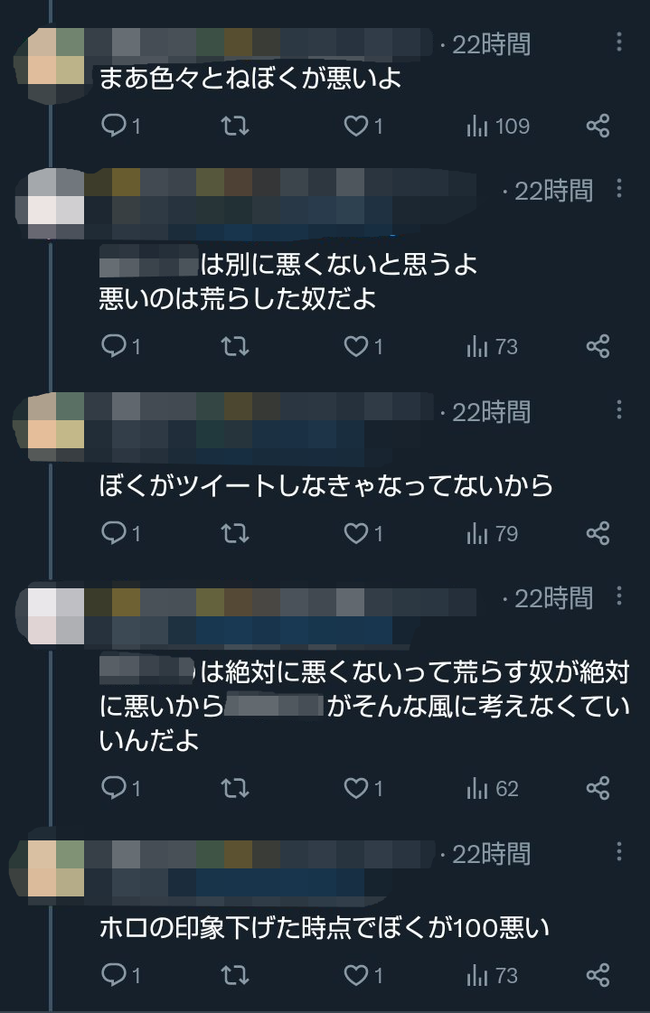Open the pixelated avatar of the first tweet
The height and width of the screenshot is (1013, 650).
(x=56, y=56)
